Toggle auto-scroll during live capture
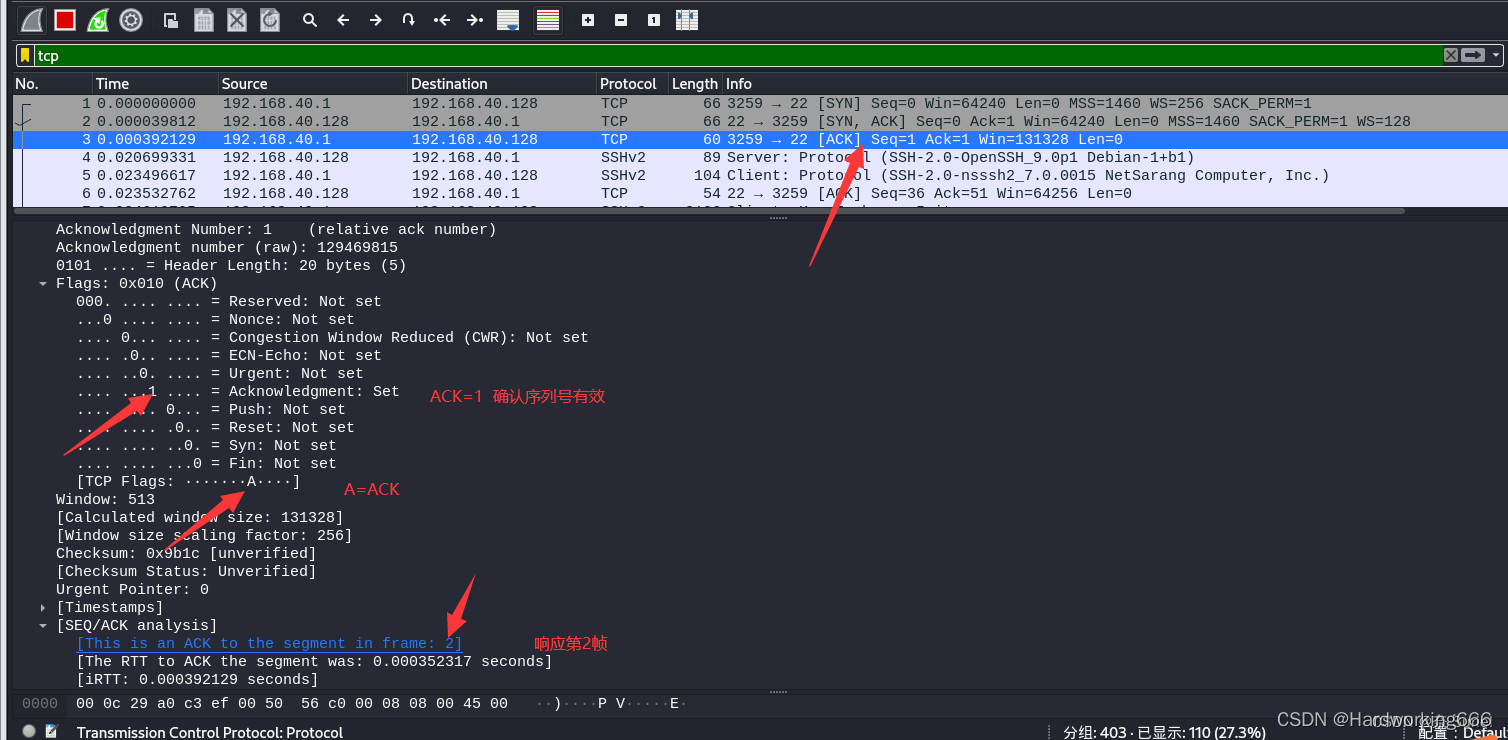Image resolution: width=1508 pixels, height=740 pixels. pos(508,20)
